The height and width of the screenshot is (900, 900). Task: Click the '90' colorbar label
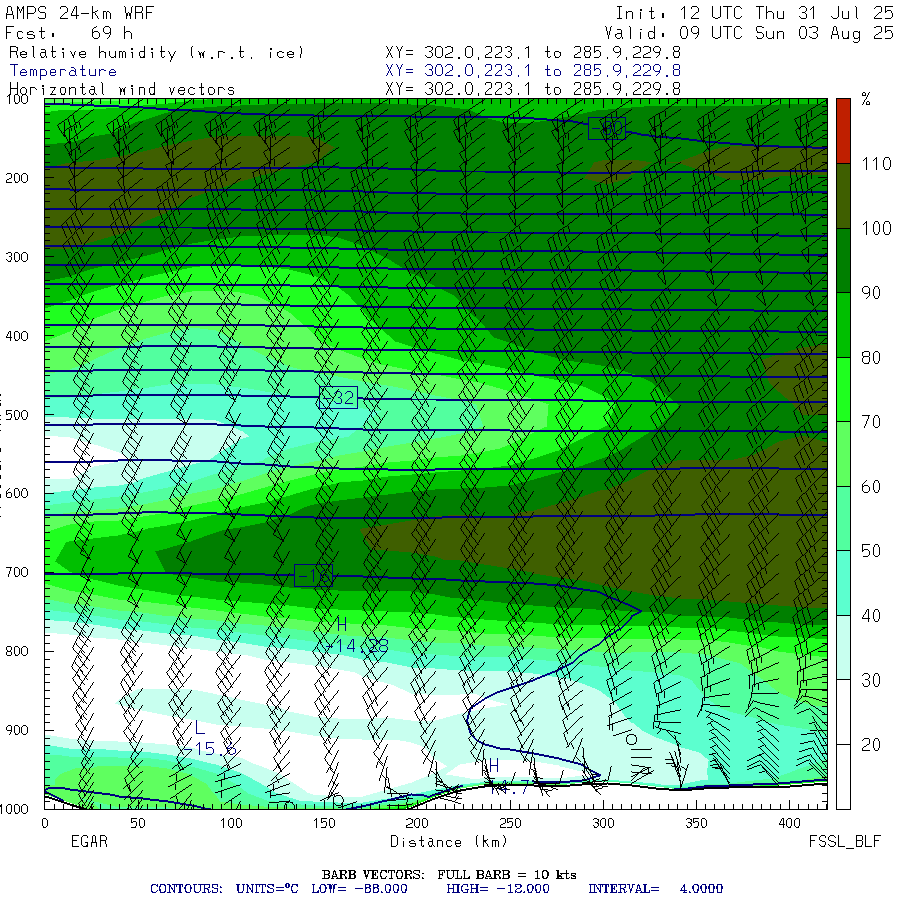(x=871, y=293)
